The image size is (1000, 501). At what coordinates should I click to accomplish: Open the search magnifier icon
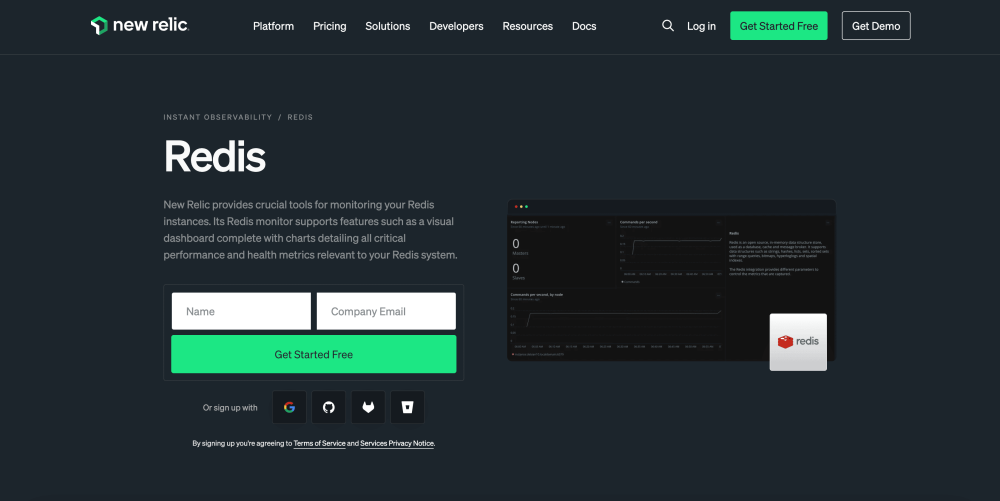coord(668,26)
